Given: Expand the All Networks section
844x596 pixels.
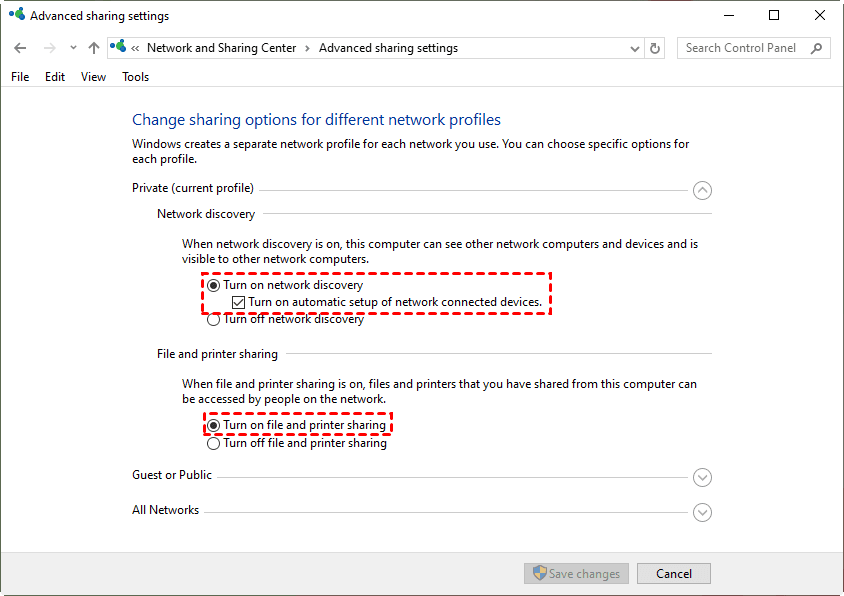Looking at the screenshot, I should pos(702,512).
